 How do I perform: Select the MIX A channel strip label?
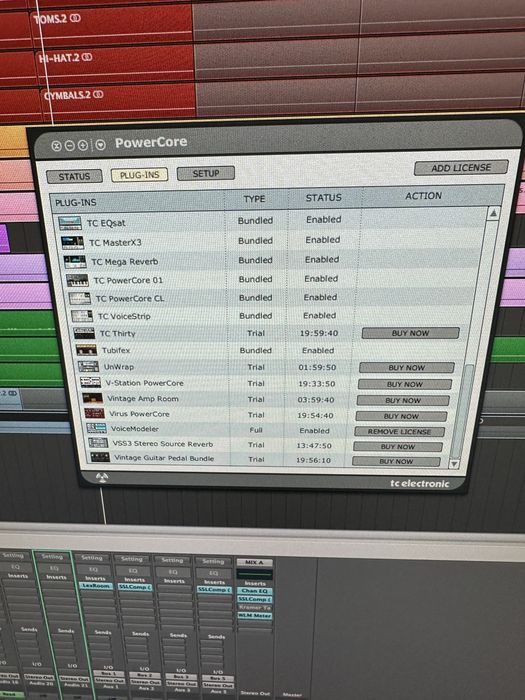click(x=254, y=562)
